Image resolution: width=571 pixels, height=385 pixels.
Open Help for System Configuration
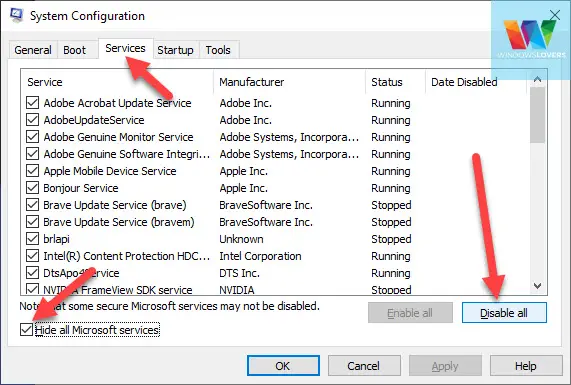[x=526, y=366]
